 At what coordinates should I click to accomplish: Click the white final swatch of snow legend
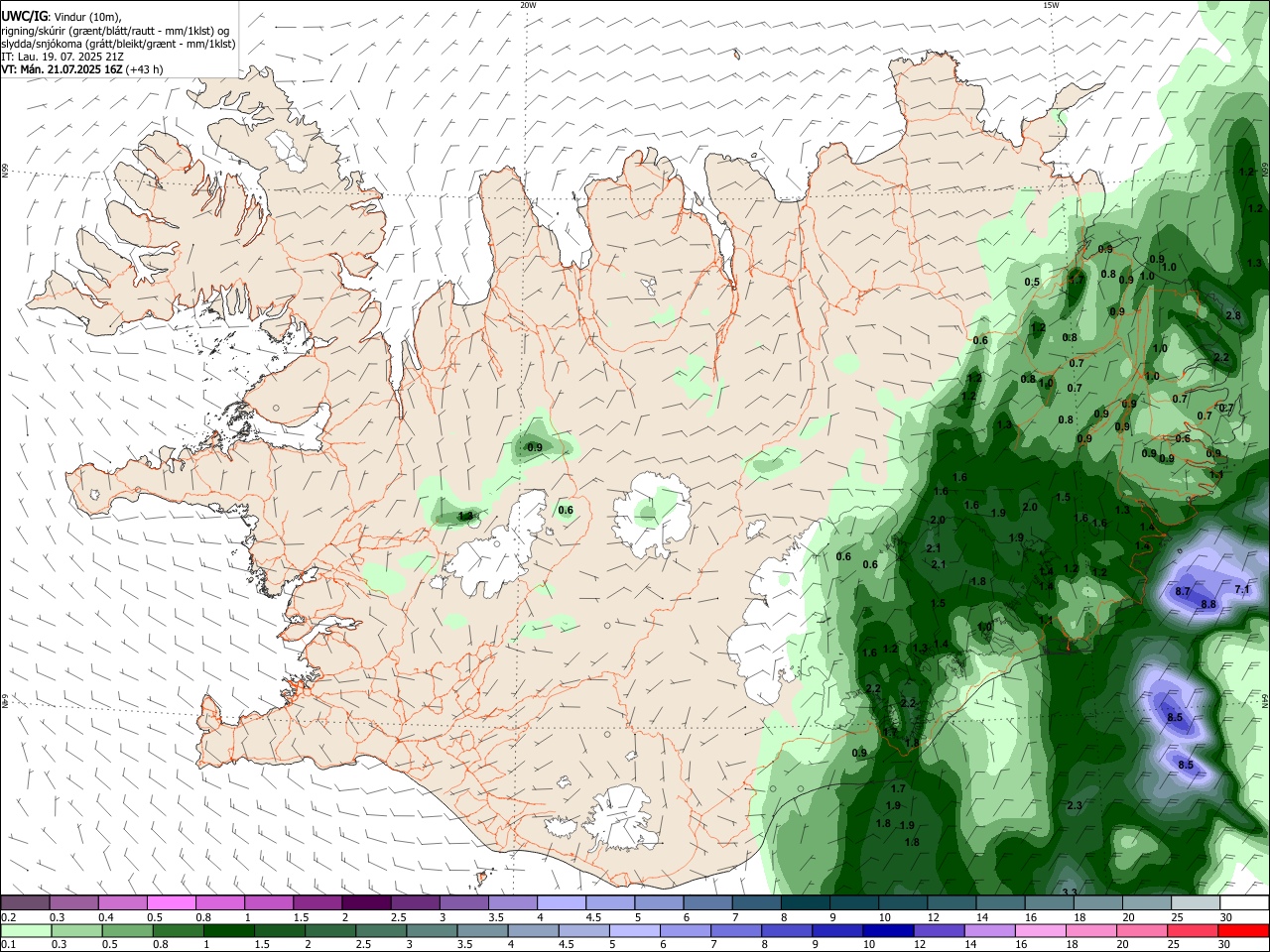click(x=1244, y=902)
